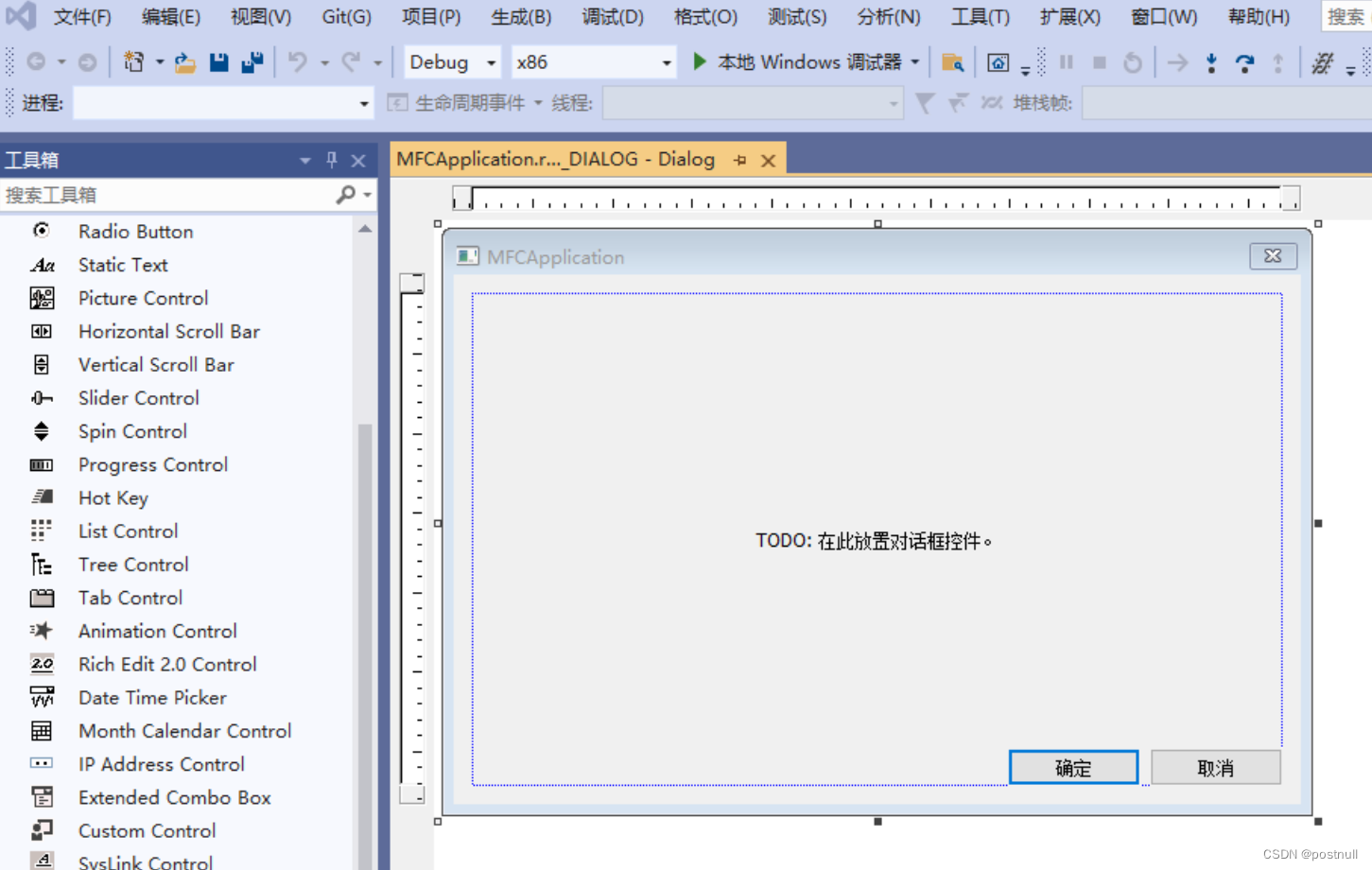Select the Rich Edit 2.0 Control icon
This screenshot has height=870, width=1372.
point(42,664)
